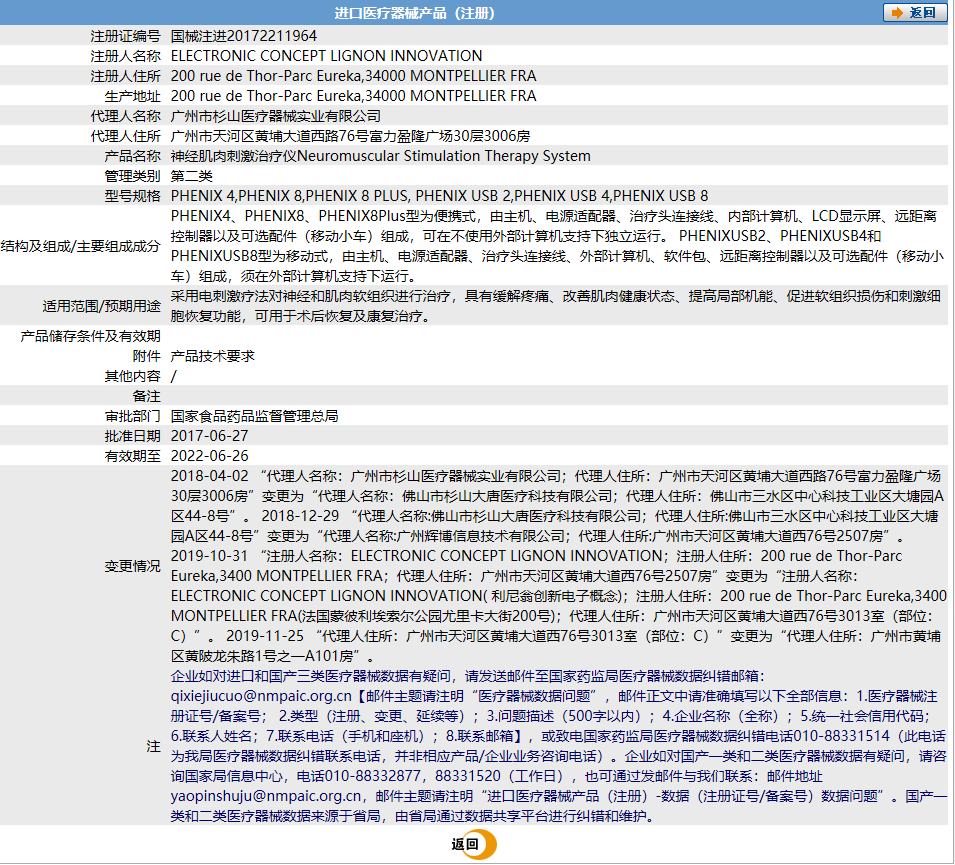Click the top-right 返回 back button
Viewport: 955px width, 865px height.
pyautogui.click(x=914, y=13)
